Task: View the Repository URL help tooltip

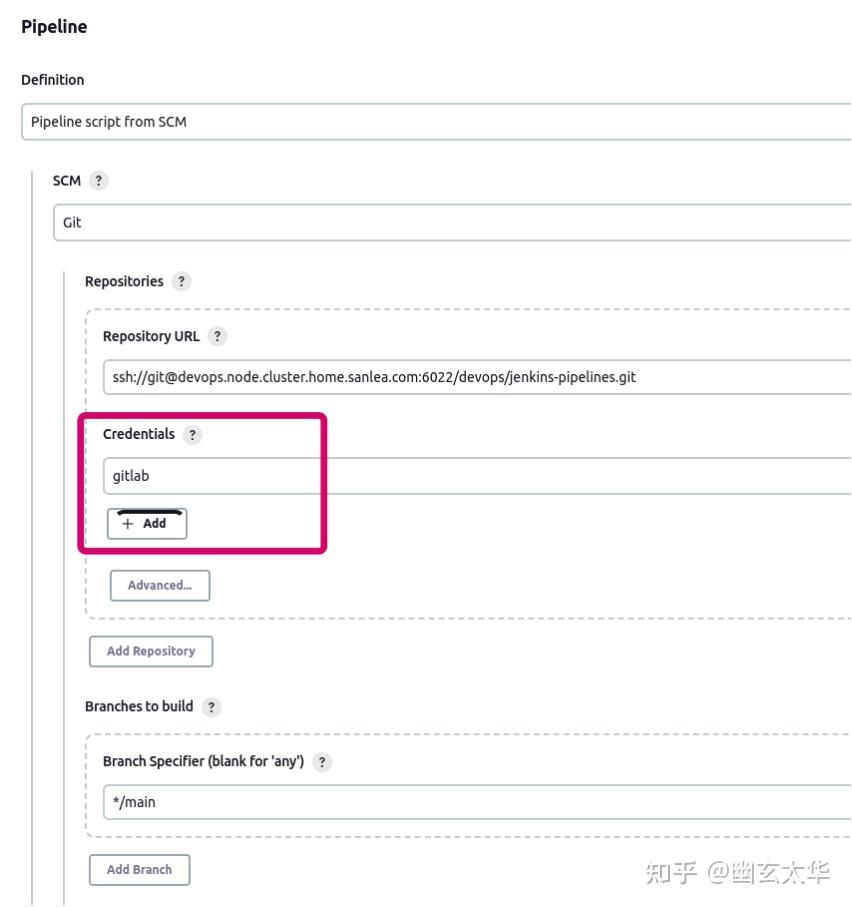Action: pos(216,336)
